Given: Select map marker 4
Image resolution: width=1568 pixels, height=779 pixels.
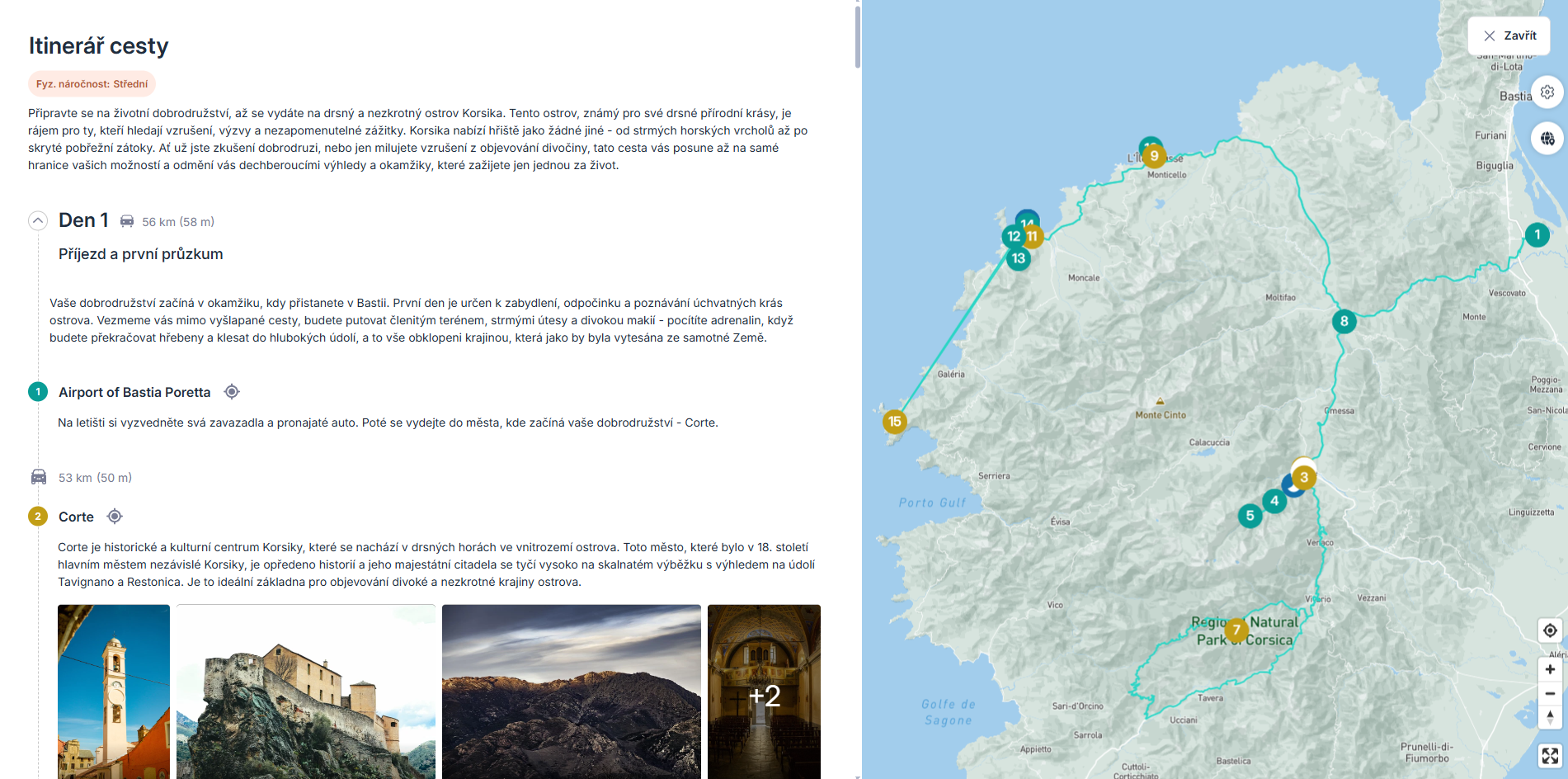Looking at the screenshot, I should (x=1274, y=500).
